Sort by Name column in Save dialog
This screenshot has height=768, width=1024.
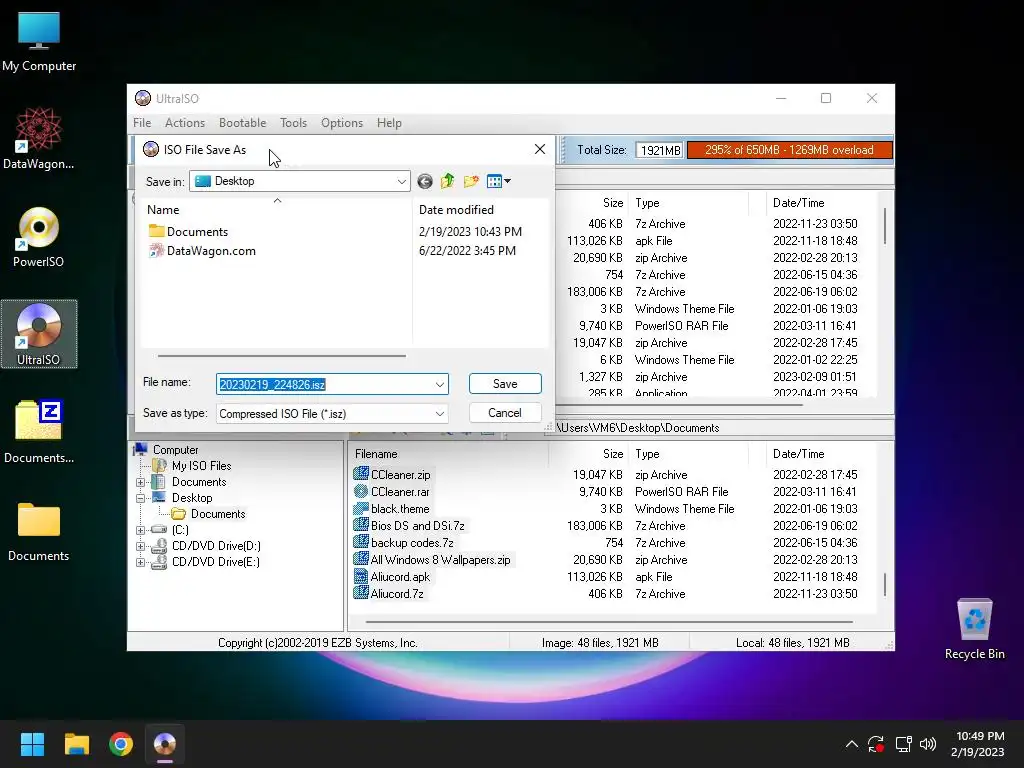coord(277,209)
